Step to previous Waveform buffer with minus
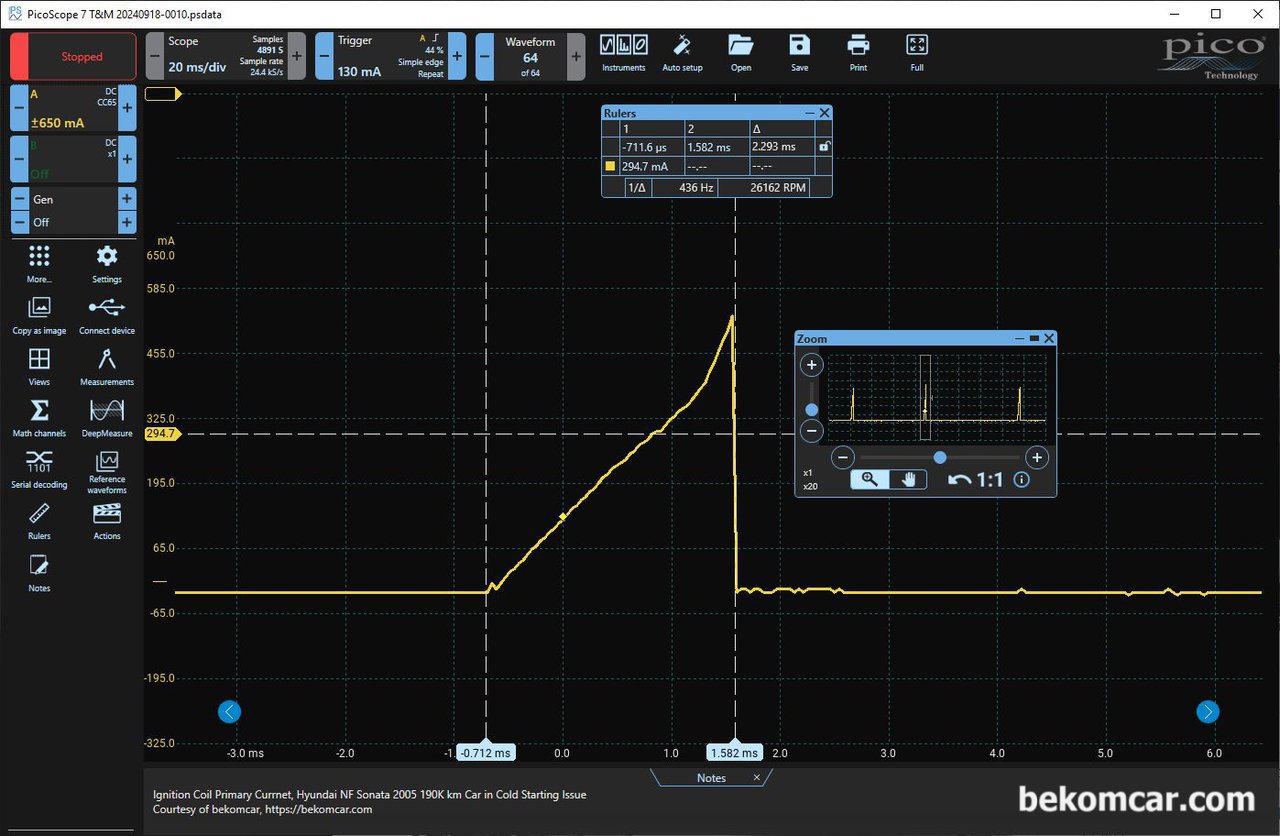 pyautogui.click(x=484, y=56)
